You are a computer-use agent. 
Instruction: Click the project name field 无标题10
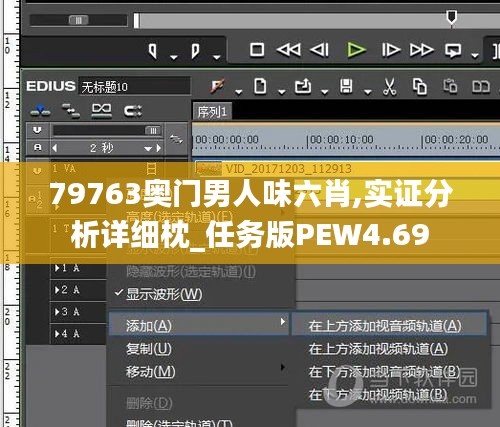click(134, 86)
